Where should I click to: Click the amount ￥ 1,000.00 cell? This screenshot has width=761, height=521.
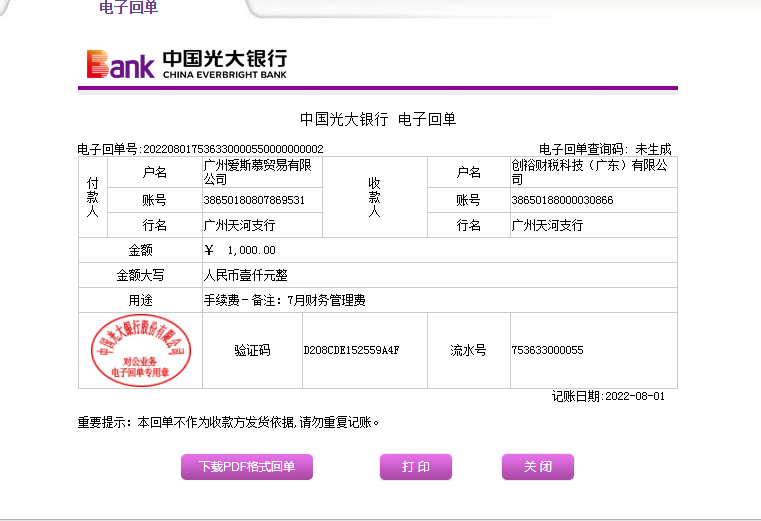pos(439,250)
